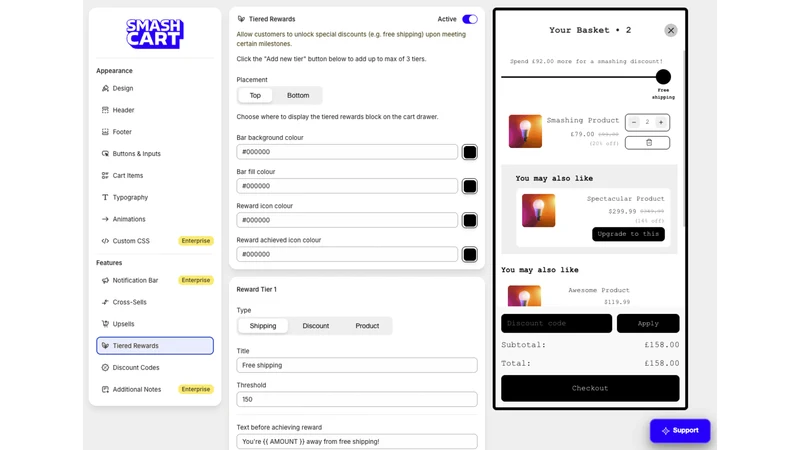Viewport: 800px width, 450px height.
Task: Click the Enterprise badge beside Additional Notes
Action: 196,389
